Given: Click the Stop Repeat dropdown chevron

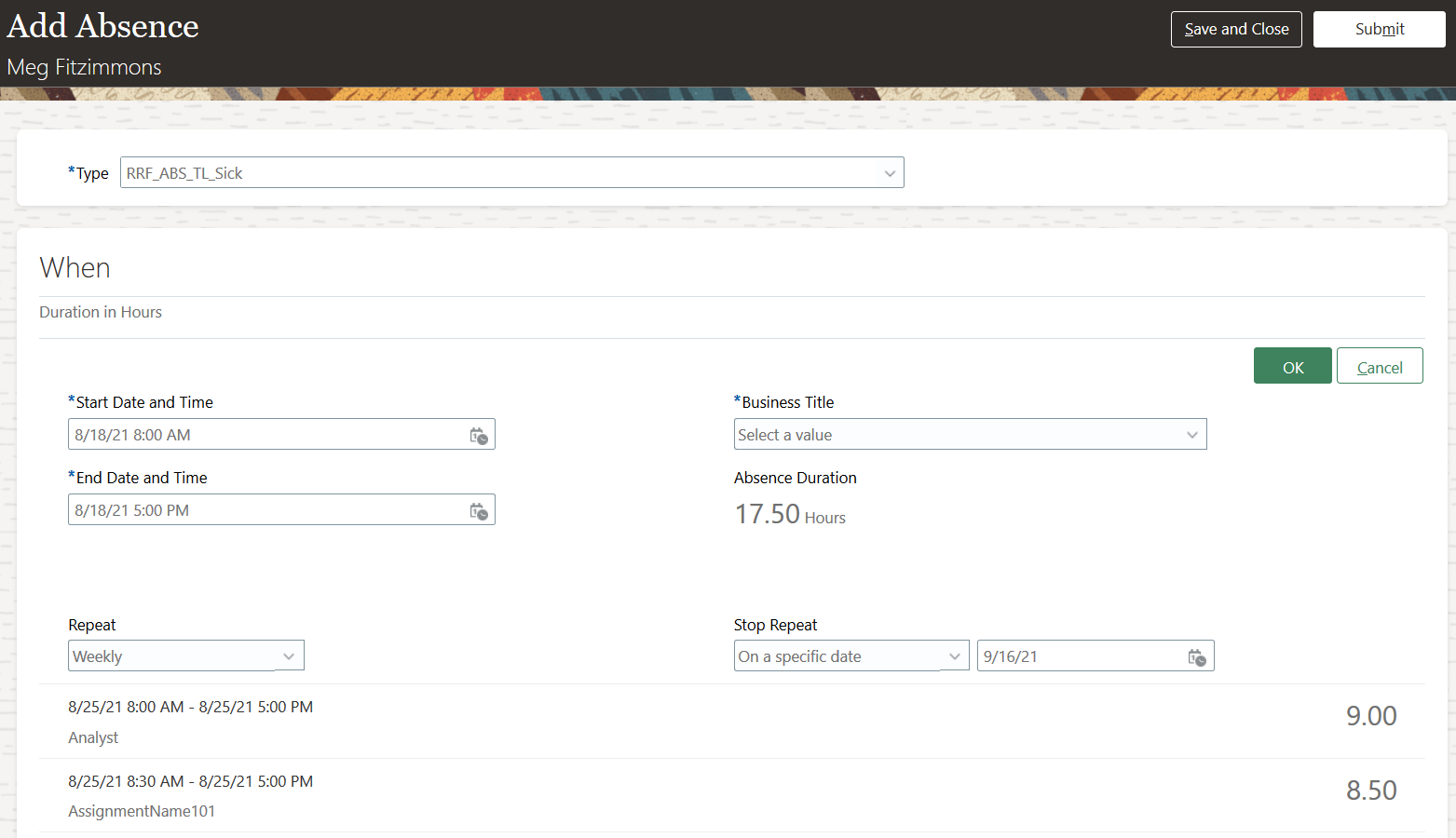Looking at the screenshot, I should 955,656.
